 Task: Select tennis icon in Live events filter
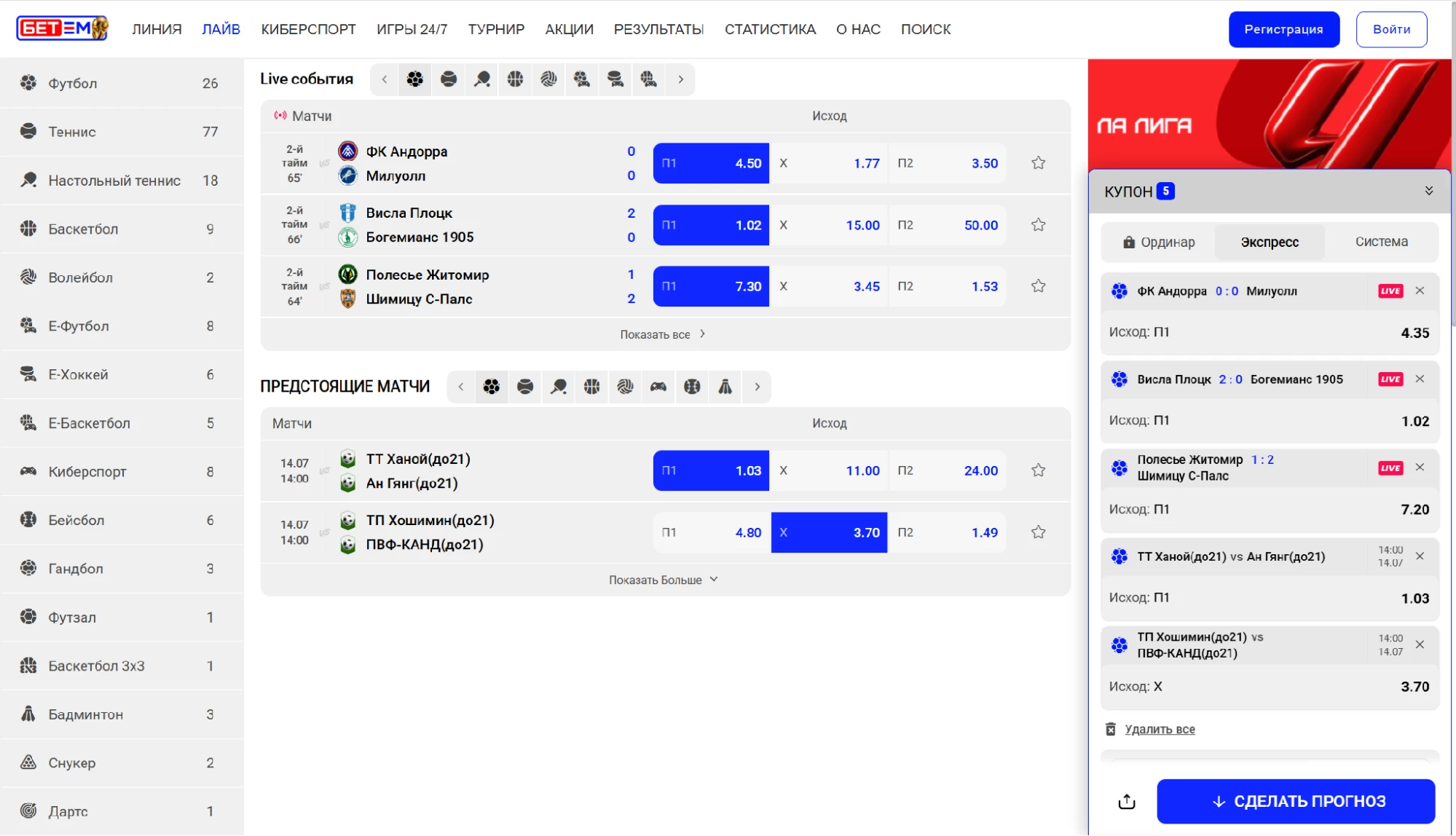tap(449, 79)
